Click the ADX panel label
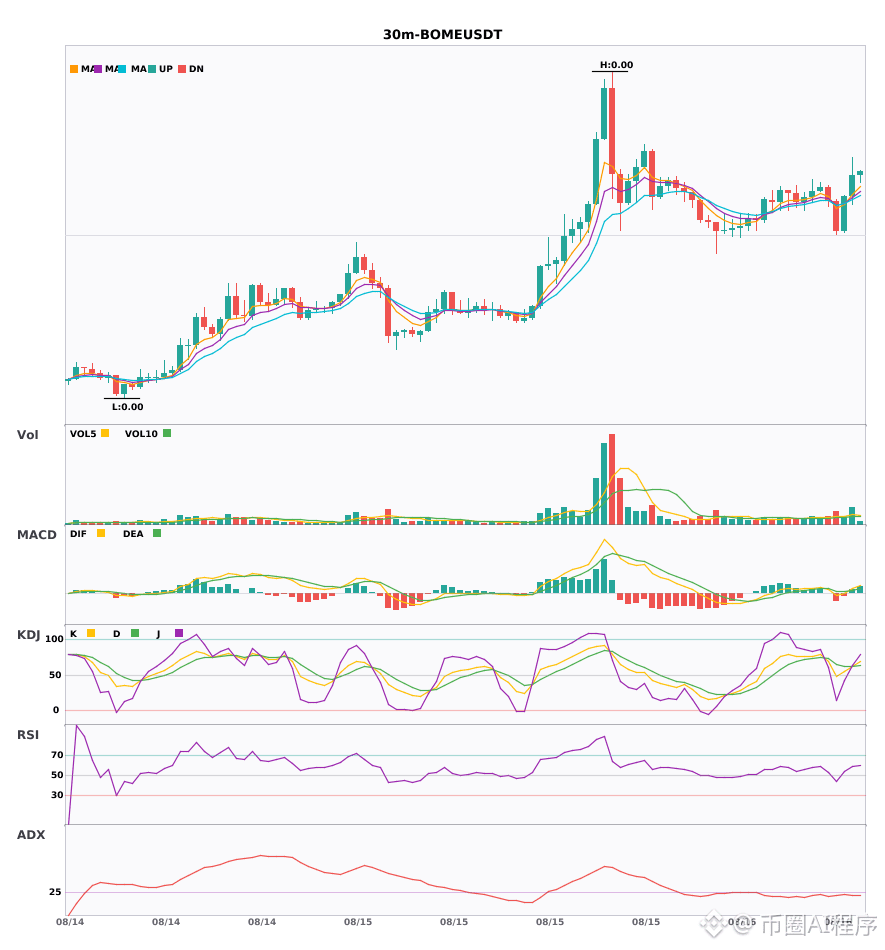This screenshot has width=885, height=950. click(x=31, y=835)
